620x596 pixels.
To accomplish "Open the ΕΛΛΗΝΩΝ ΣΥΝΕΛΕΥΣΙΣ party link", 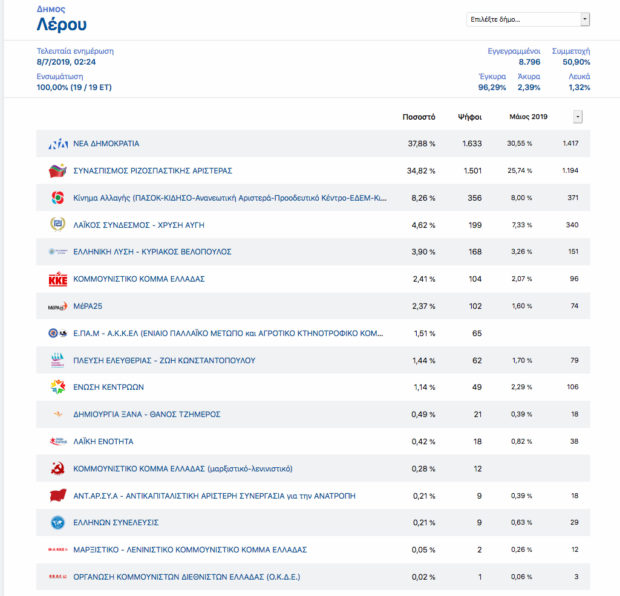I will (x=116, y=522).
